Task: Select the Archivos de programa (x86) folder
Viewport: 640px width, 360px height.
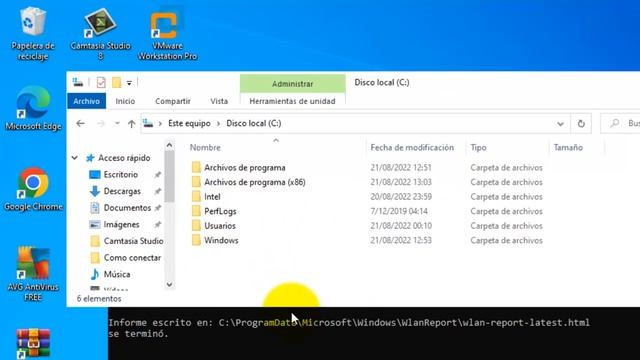Action: (255, 182)
